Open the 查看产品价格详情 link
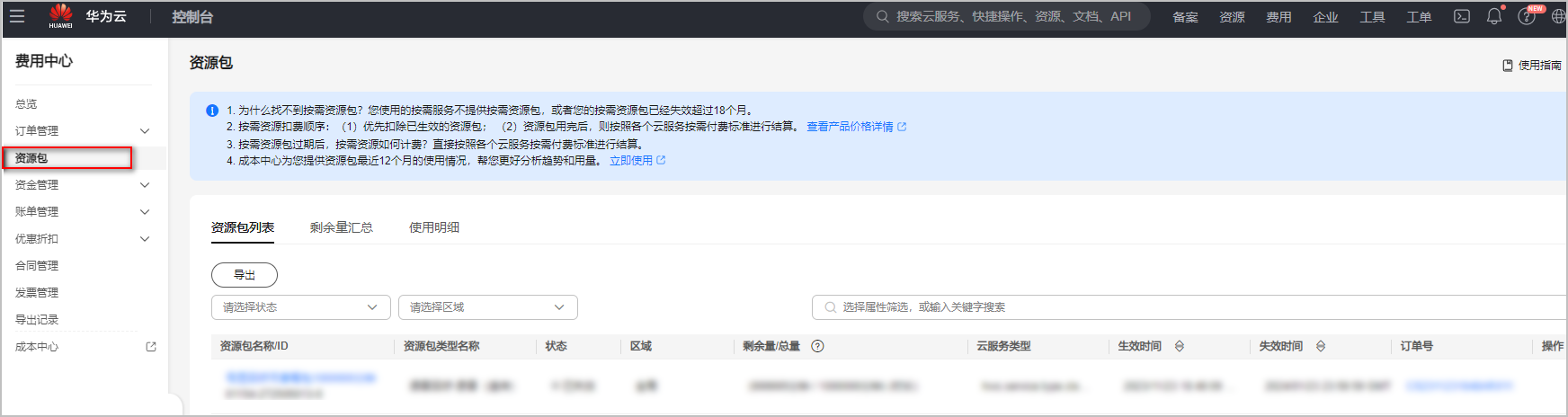This screenshot has height=417, width=1568. tap(850, 127)
